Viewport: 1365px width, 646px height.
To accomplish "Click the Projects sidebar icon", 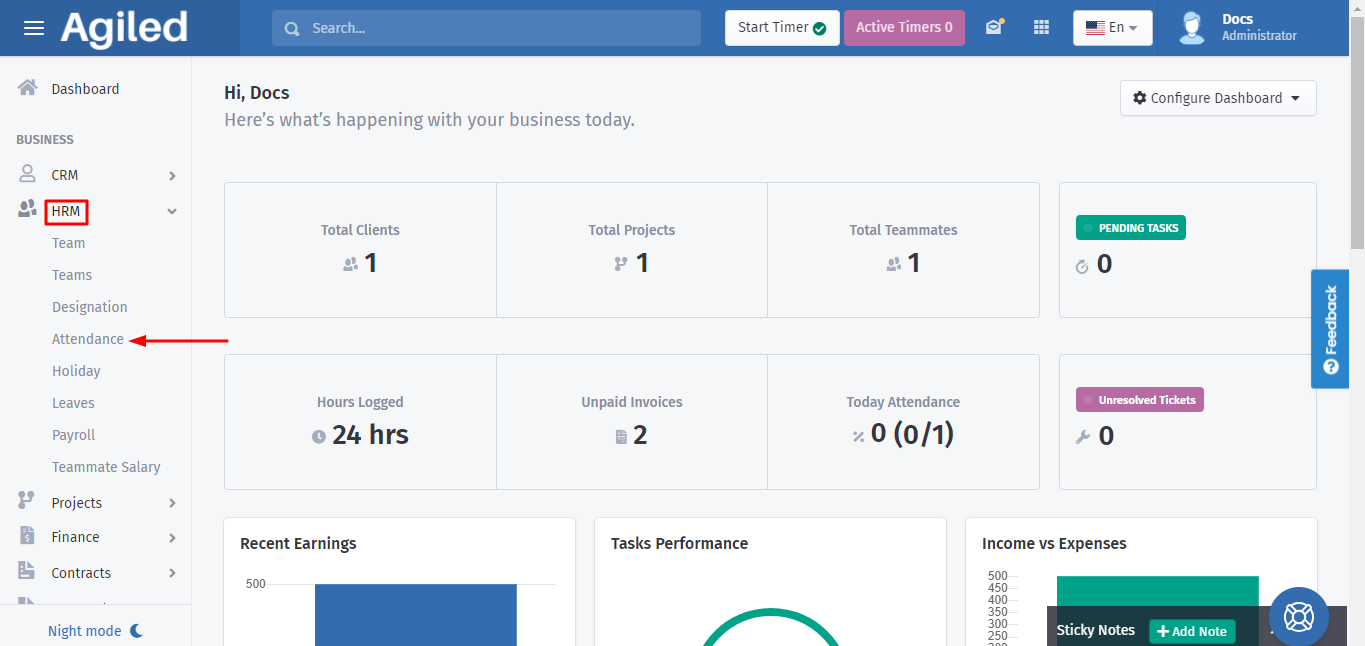I will 28,502.
